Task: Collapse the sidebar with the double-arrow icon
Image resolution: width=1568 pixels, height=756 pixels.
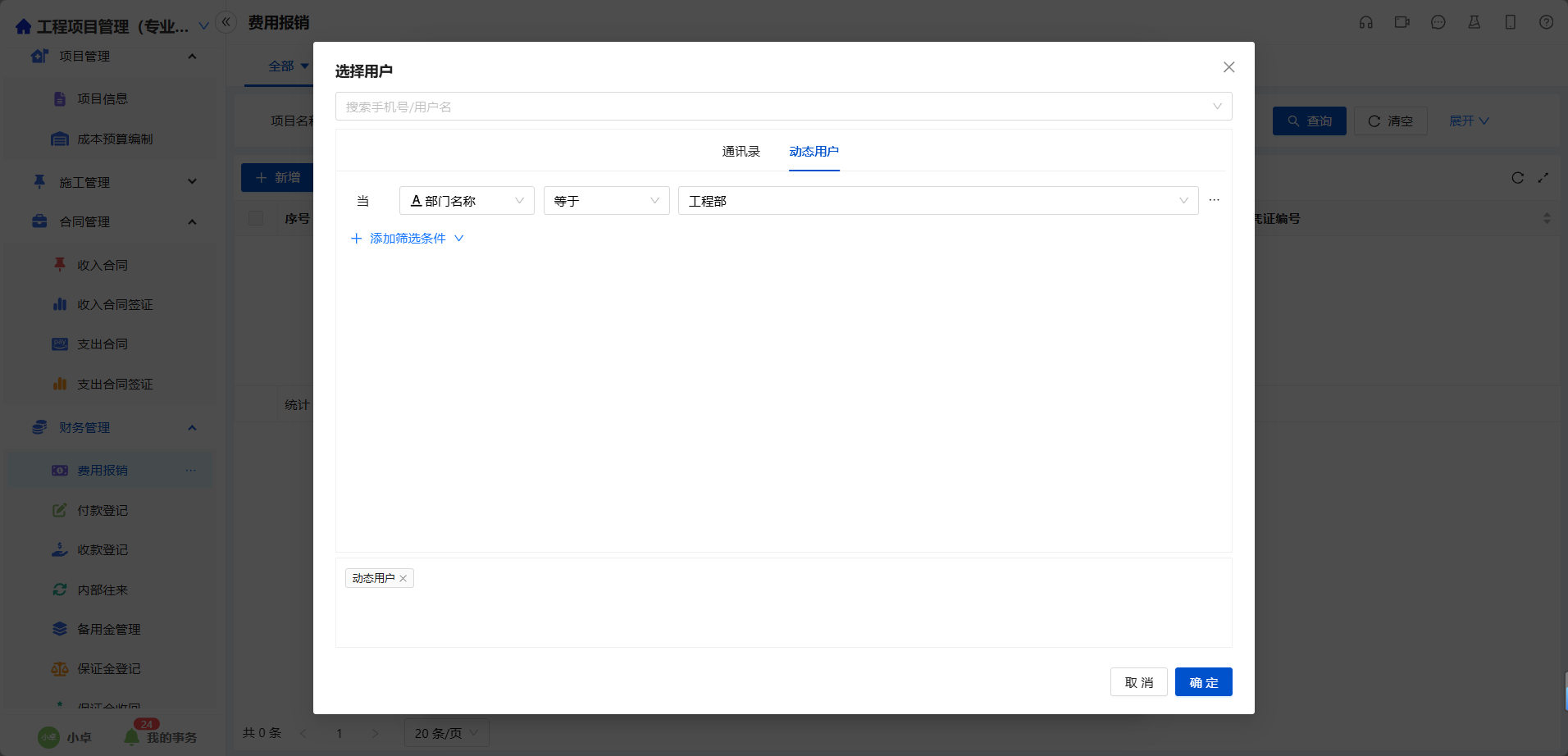Action: tap(226, 22)
